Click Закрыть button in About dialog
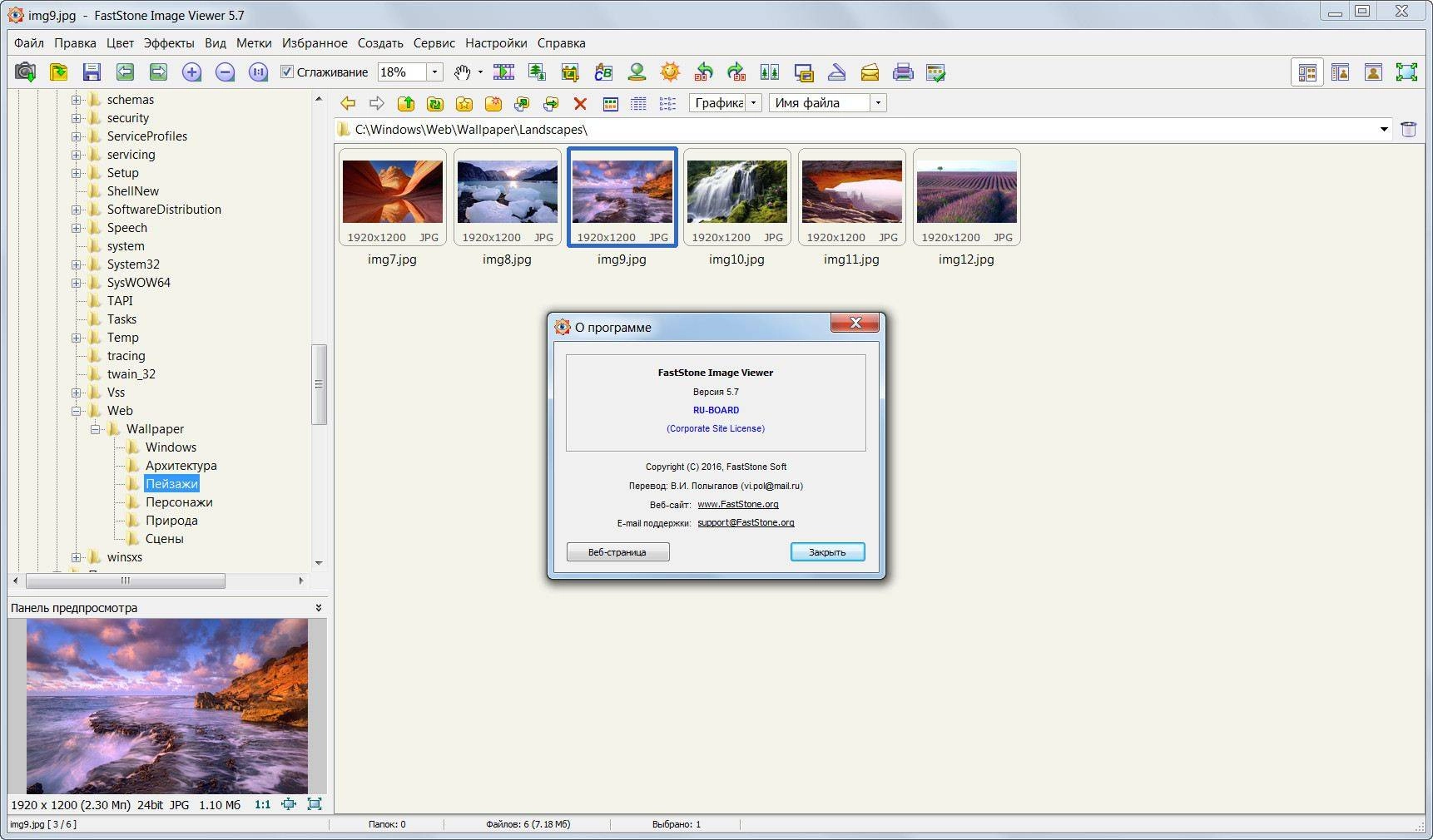The image size is (1433, 840). tap(827, 552)
